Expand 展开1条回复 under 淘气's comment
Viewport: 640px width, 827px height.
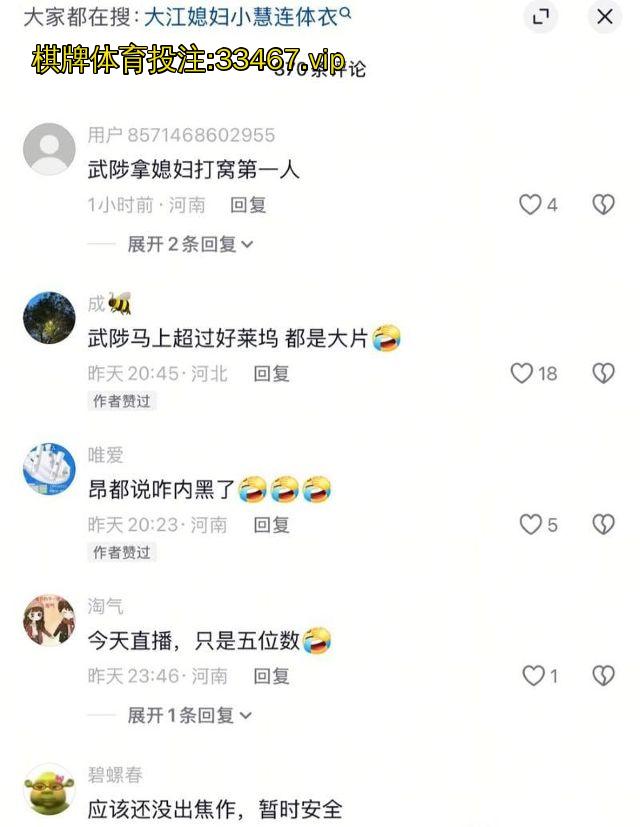189,716
